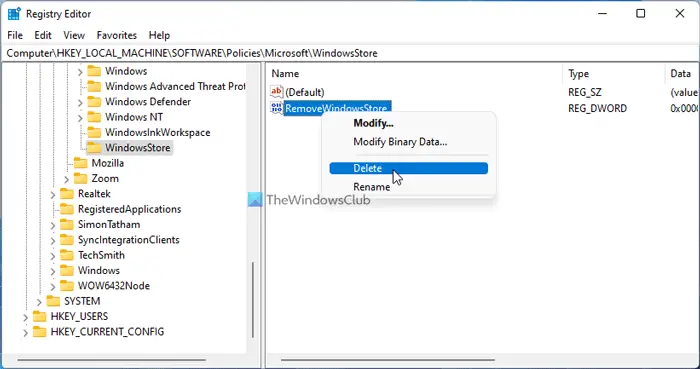Click the WindowsStore folder icon
Screen dimensions: 700x369
pyautogui.click(x=94, y=148)
